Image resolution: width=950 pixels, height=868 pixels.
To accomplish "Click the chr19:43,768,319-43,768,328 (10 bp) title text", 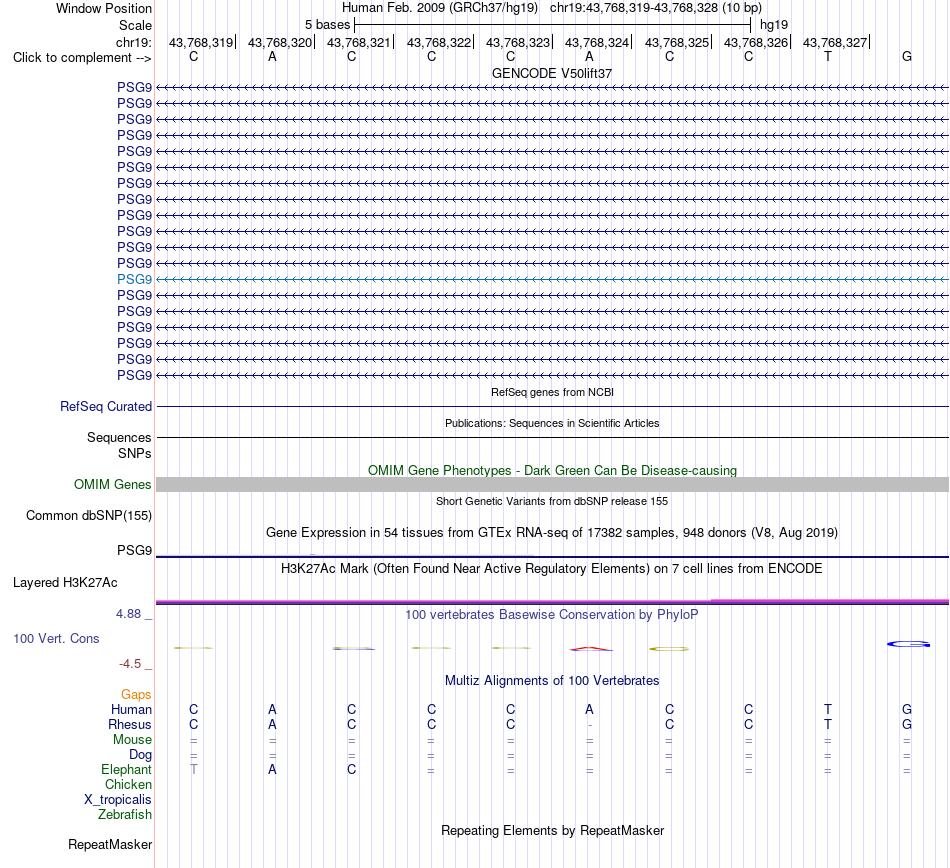I will click(x=656, y=8).
